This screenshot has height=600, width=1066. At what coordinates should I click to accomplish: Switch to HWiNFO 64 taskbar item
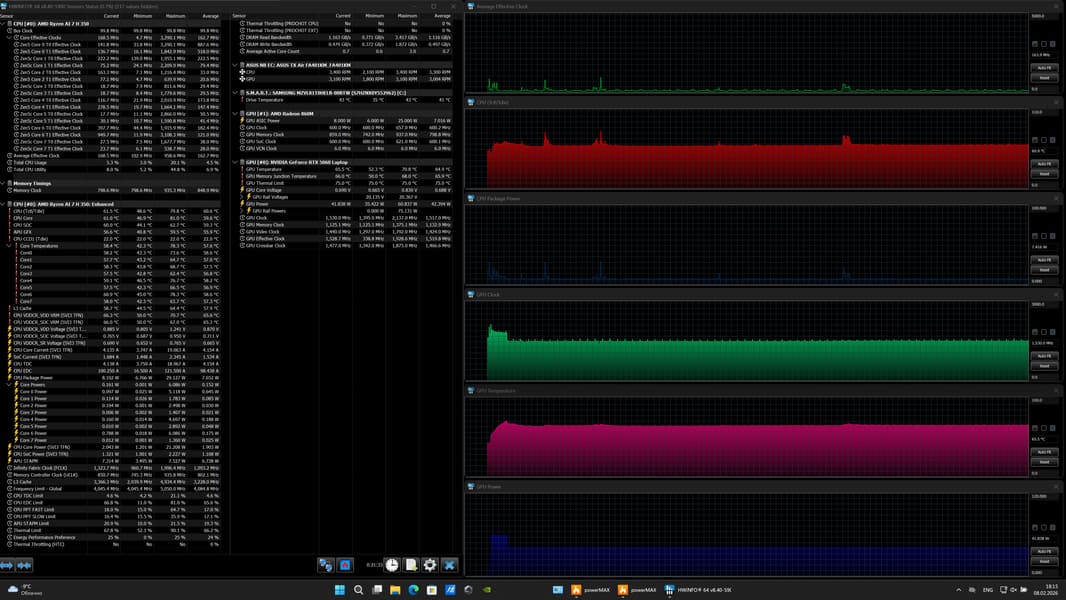pyautogui.click(x=698, y=590)
